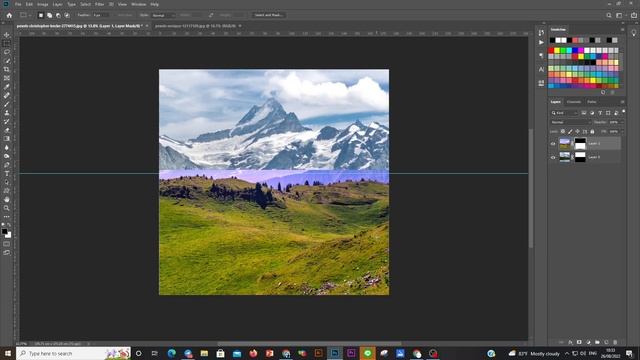Switch to the Paths tab
Image resolution: width=640 pixels, height=360 pixels.
pos(592,102)
